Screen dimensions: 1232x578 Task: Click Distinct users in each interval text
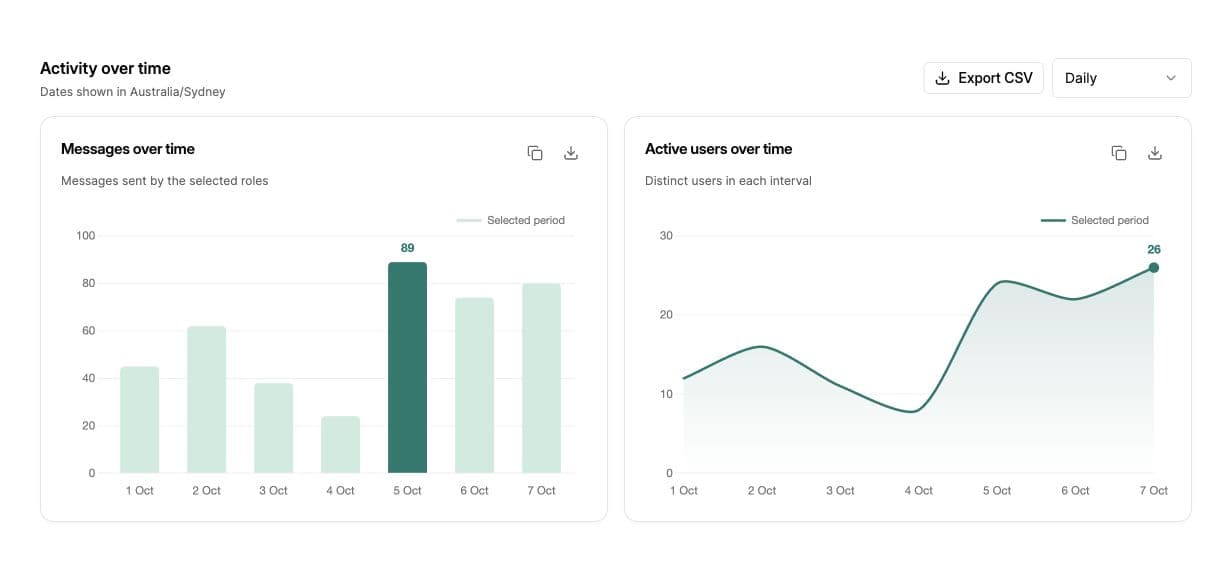[728, 181]
